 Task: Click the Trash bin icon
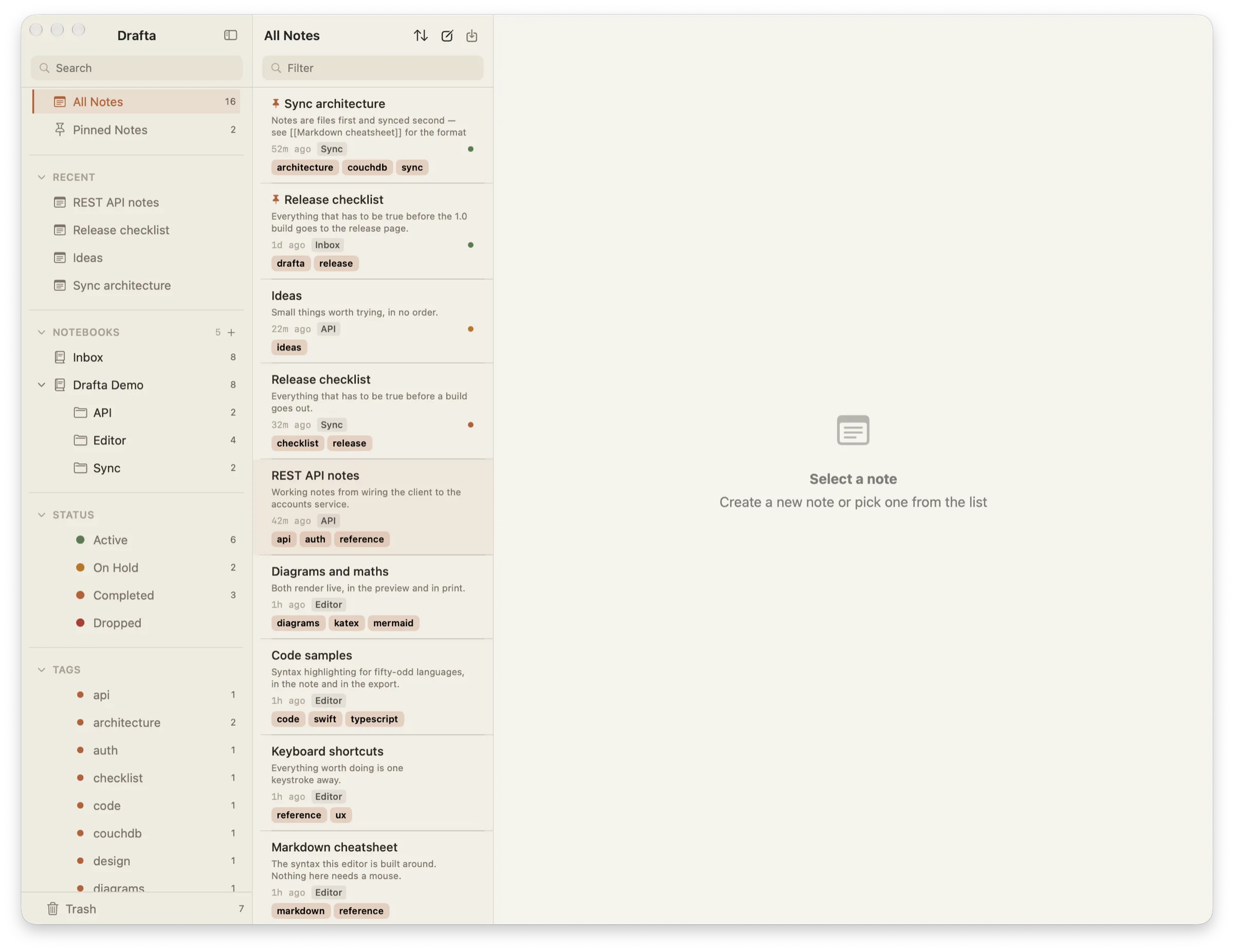point(52,908)
